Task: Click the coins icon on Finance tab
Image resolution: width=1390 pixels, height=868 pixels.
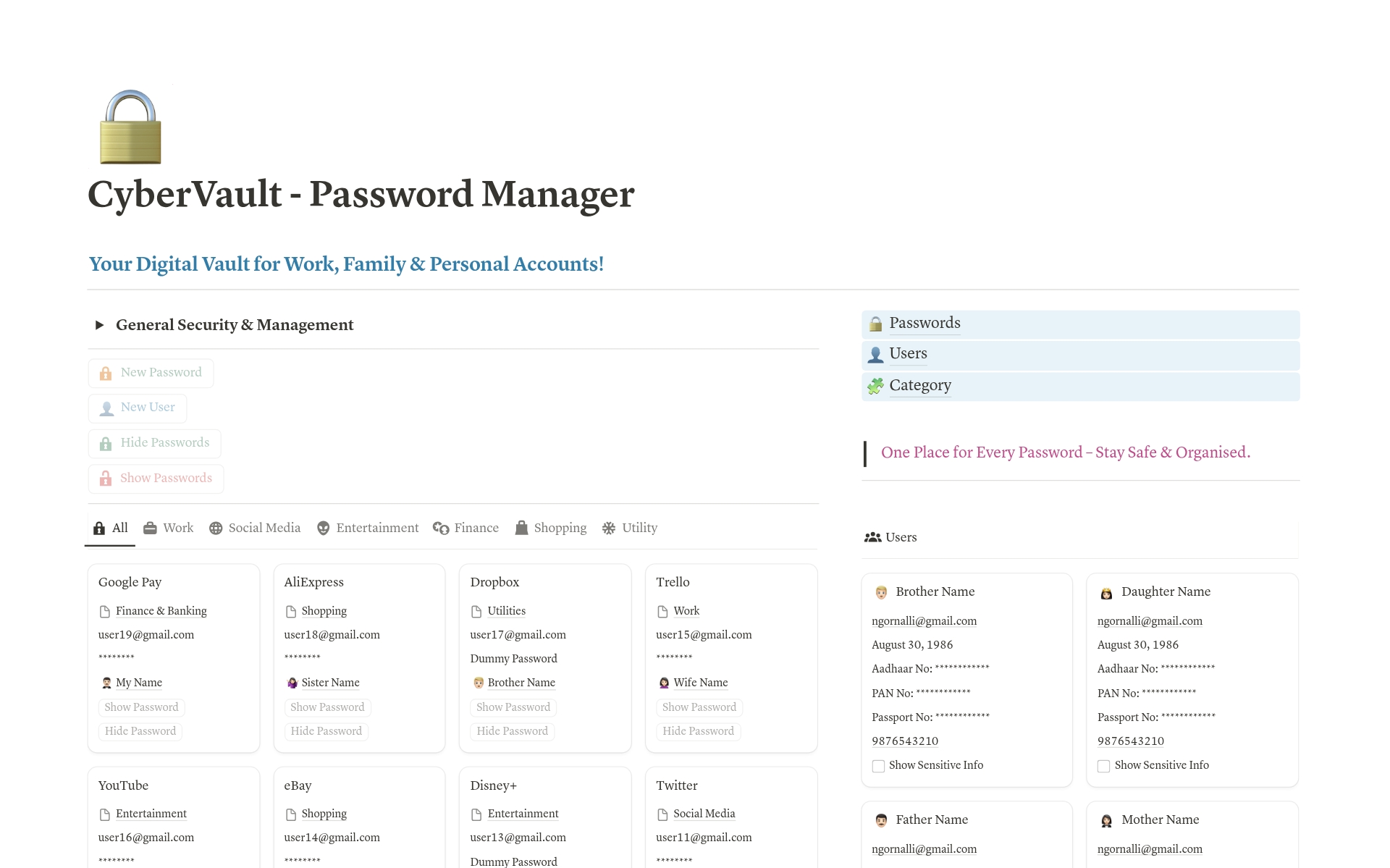Action: 441,528
